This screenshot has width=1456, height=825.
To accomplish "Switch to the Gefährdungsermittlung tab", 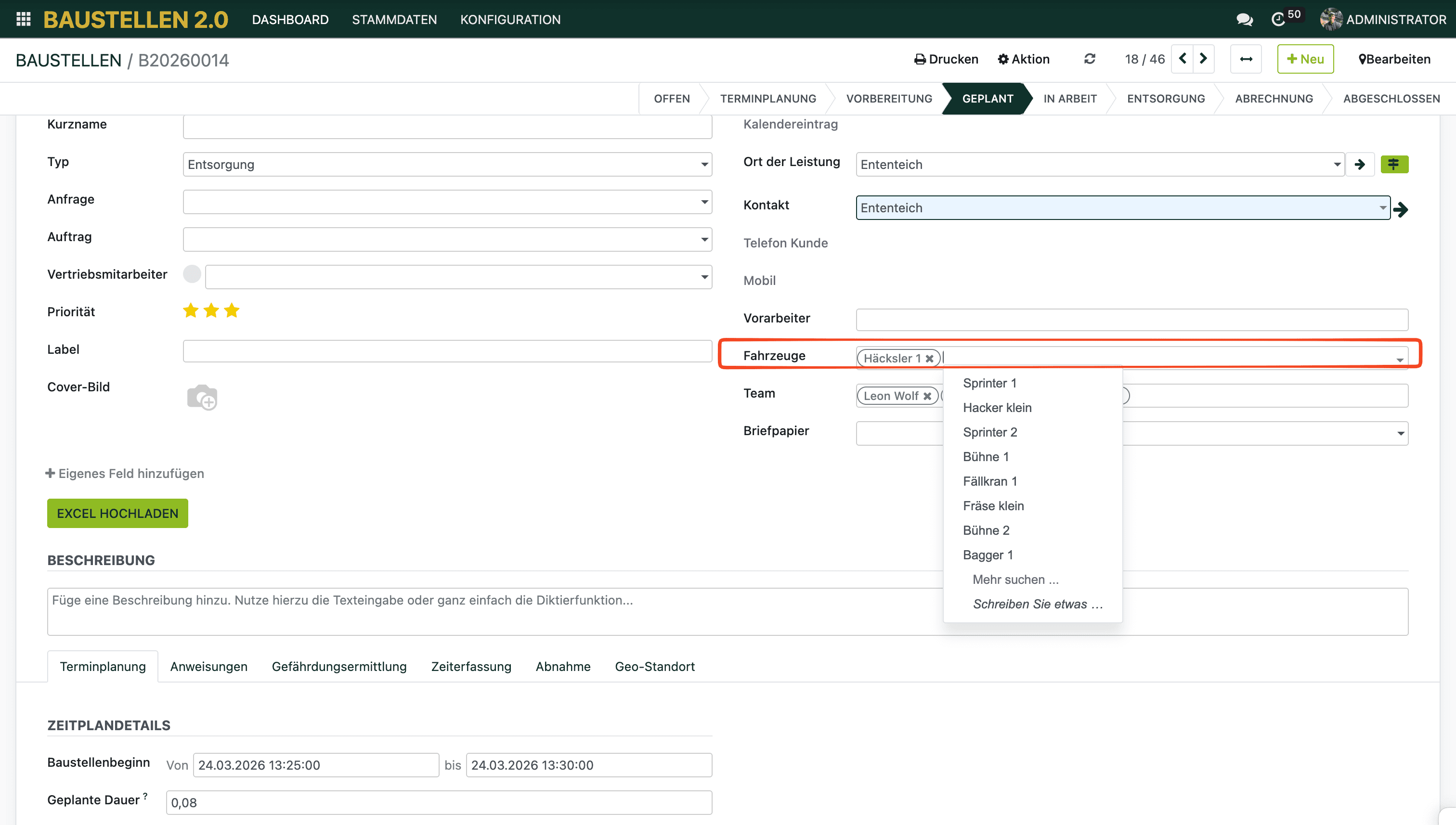I will (339, 666).
